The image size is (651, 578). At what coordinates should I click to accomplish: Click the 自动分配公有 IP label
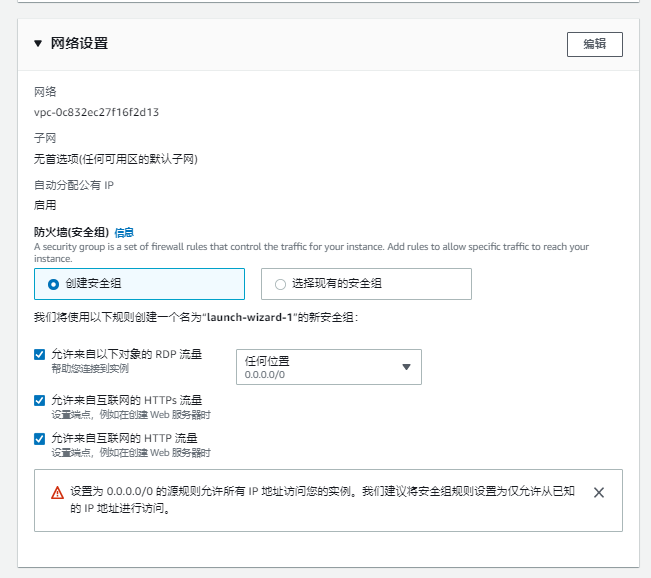pyautogui.click(x=74, y=185)
